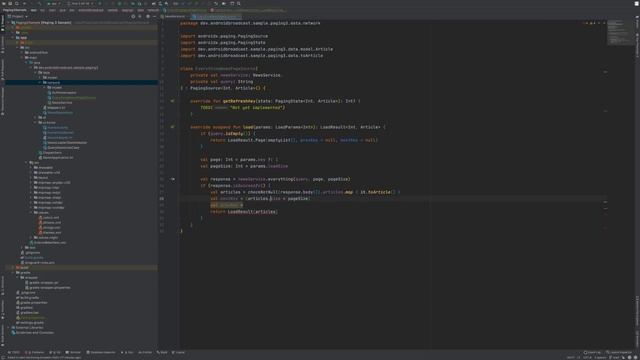Collapse the src folder arrow under app
Viewport: 640px width, 360px height.
tap(18, 48)
